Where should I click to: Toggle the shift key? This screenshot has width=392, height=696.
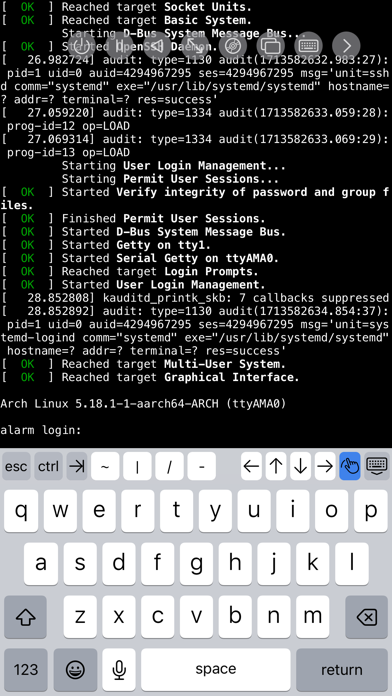[25, 617]
